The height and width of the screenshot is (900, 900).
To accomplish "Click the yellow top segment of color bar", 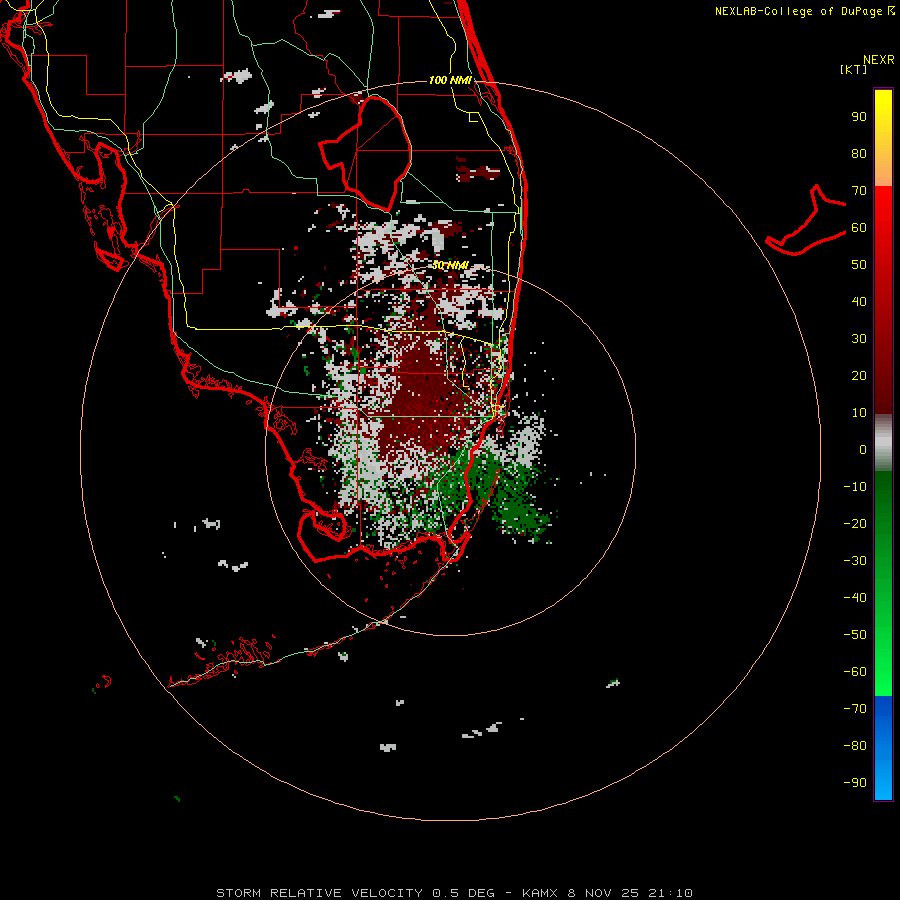I will coord(883,138).
